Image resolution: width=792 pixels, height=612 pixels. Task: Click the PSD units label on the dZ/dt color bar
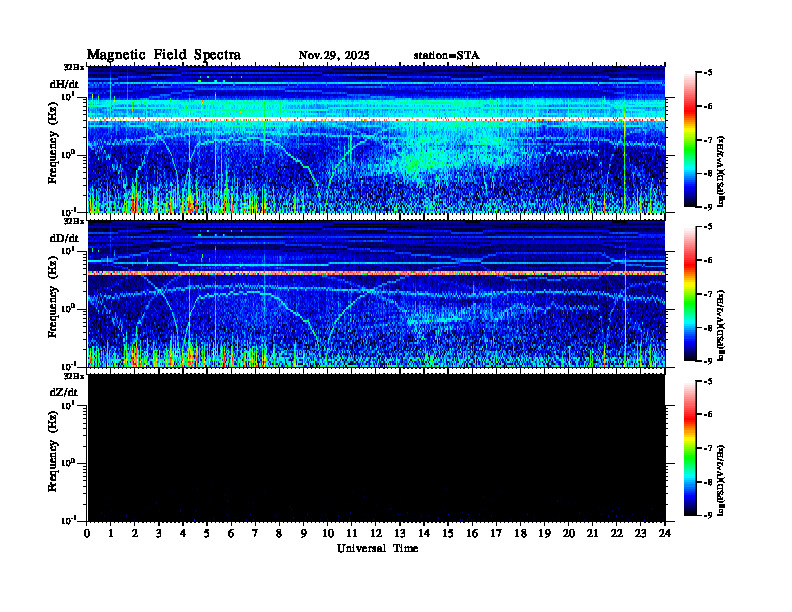pos(722,480)
